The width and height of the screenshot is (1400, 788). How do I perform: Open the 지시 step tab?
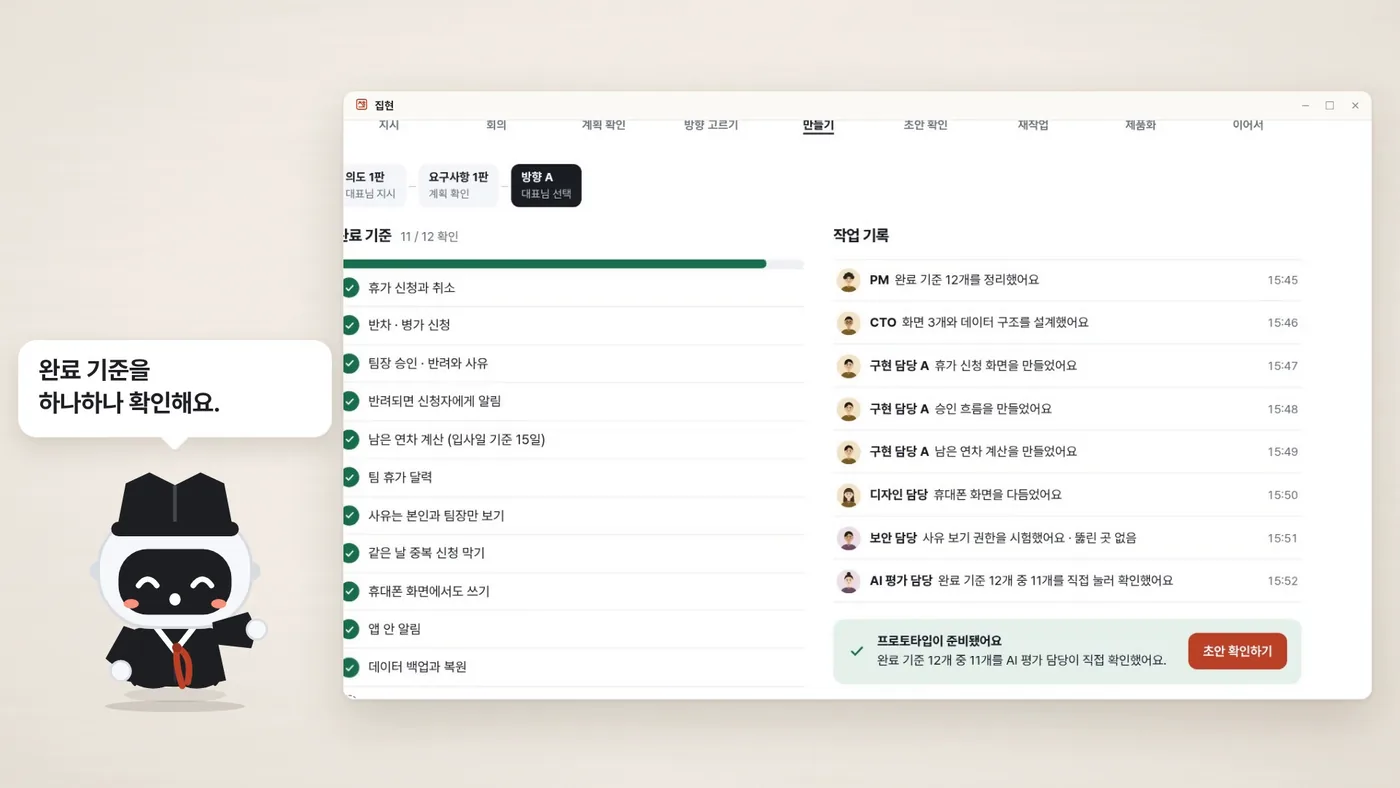click(x=389, y=125)
